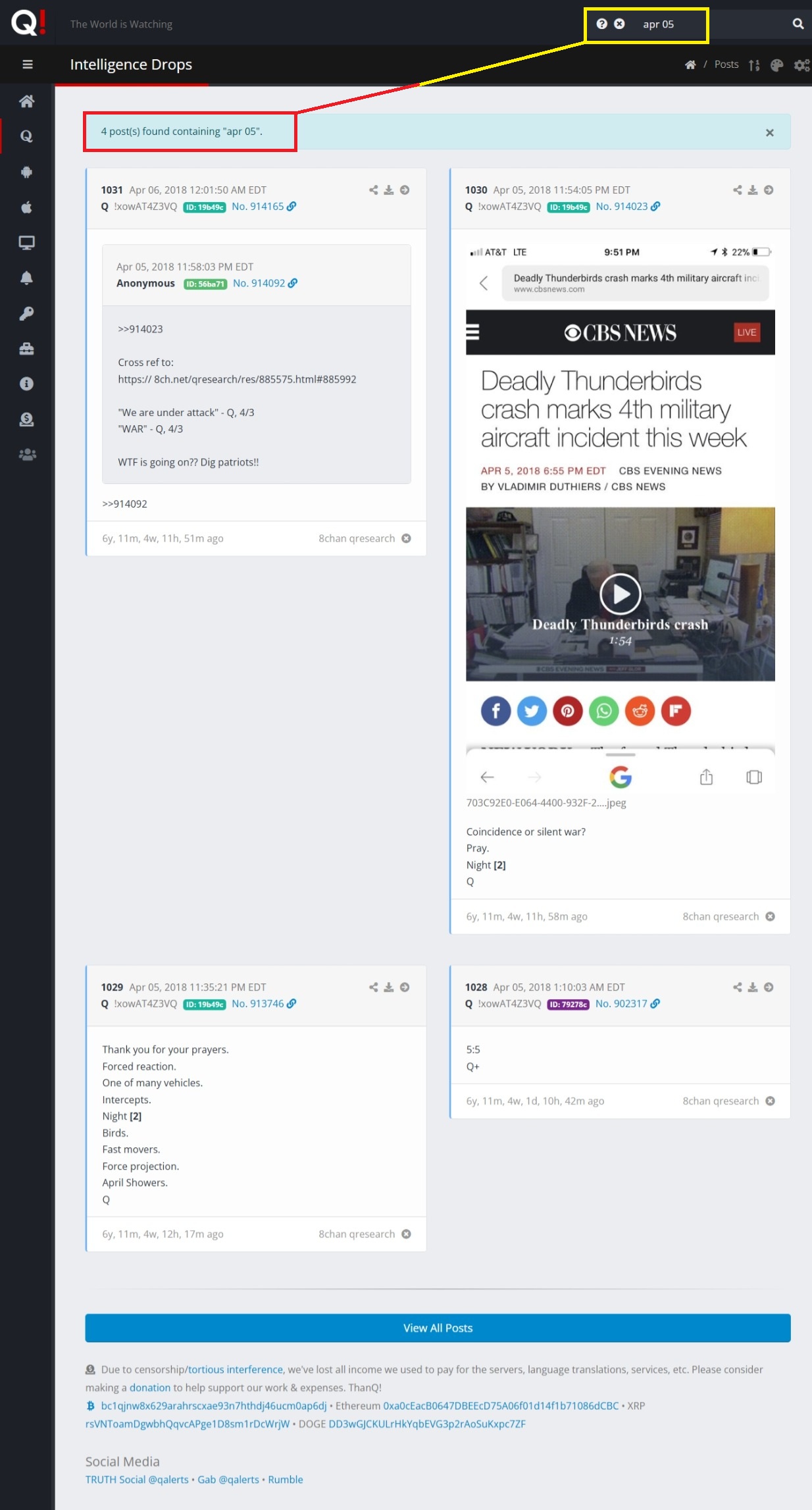Open the Apple app sidebar icon
Image resolution: width=812 pixels, height=1510 pixels.
(27, 207)
